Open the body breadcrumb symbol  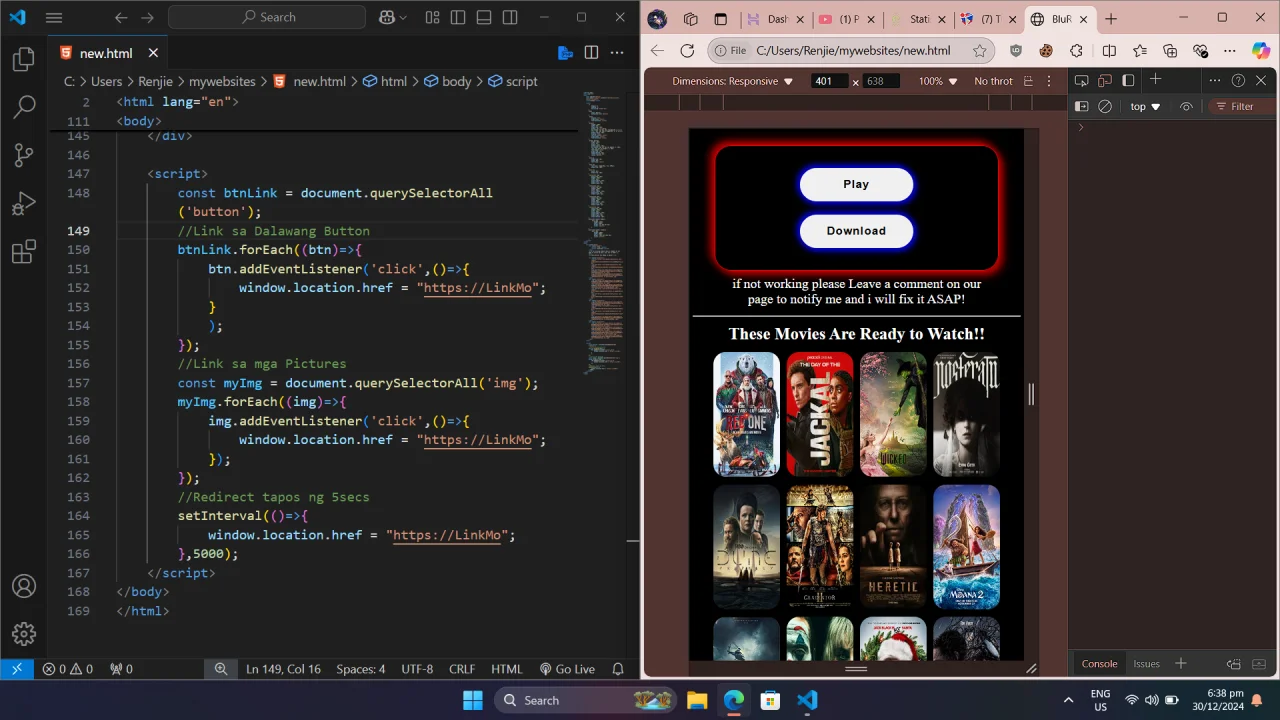448,81
